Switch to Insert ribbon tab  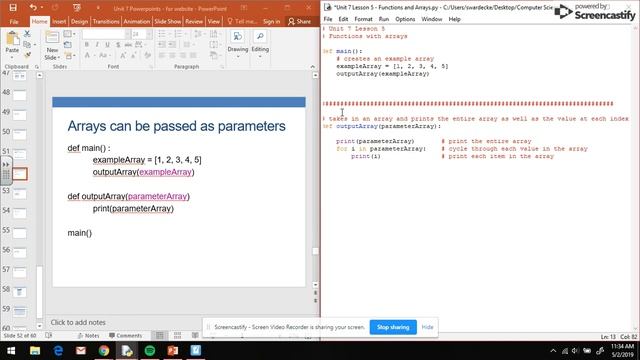coord(59,22)
